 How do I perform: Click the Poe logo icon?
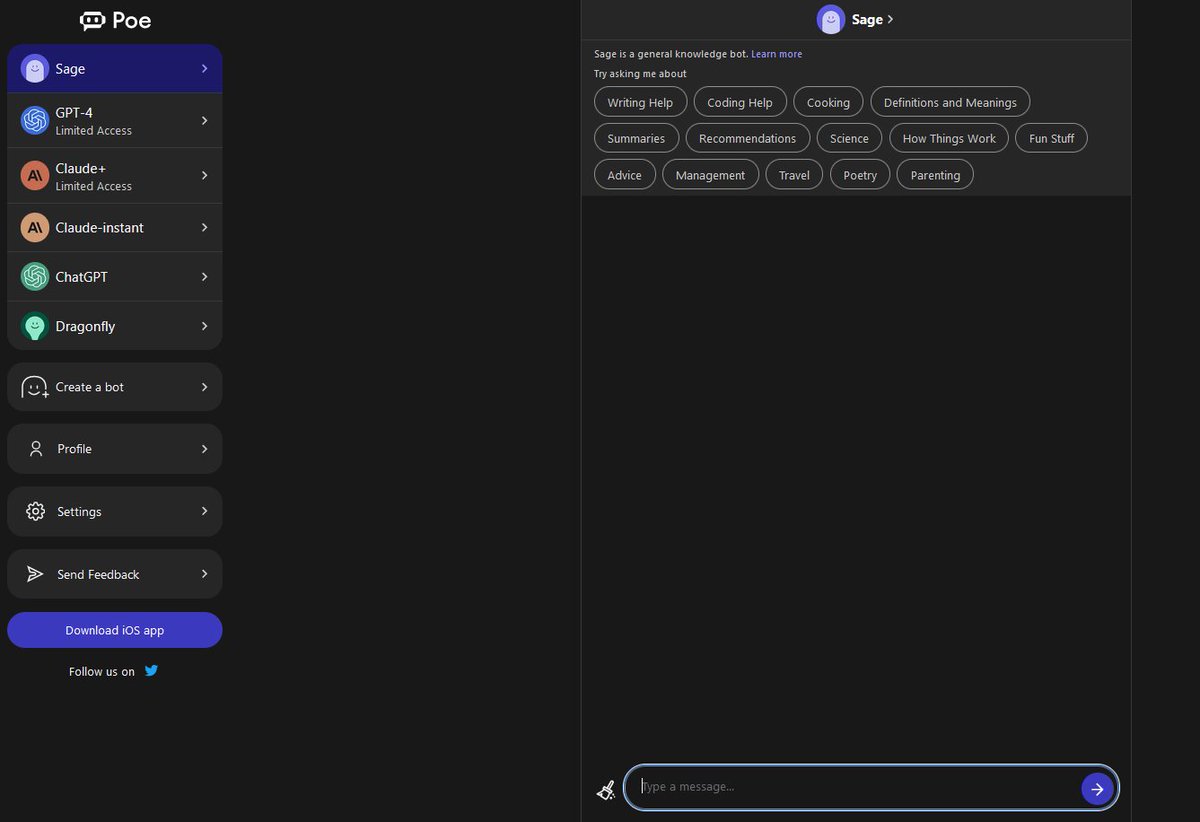pyautogui.click(x=93, y=20)
